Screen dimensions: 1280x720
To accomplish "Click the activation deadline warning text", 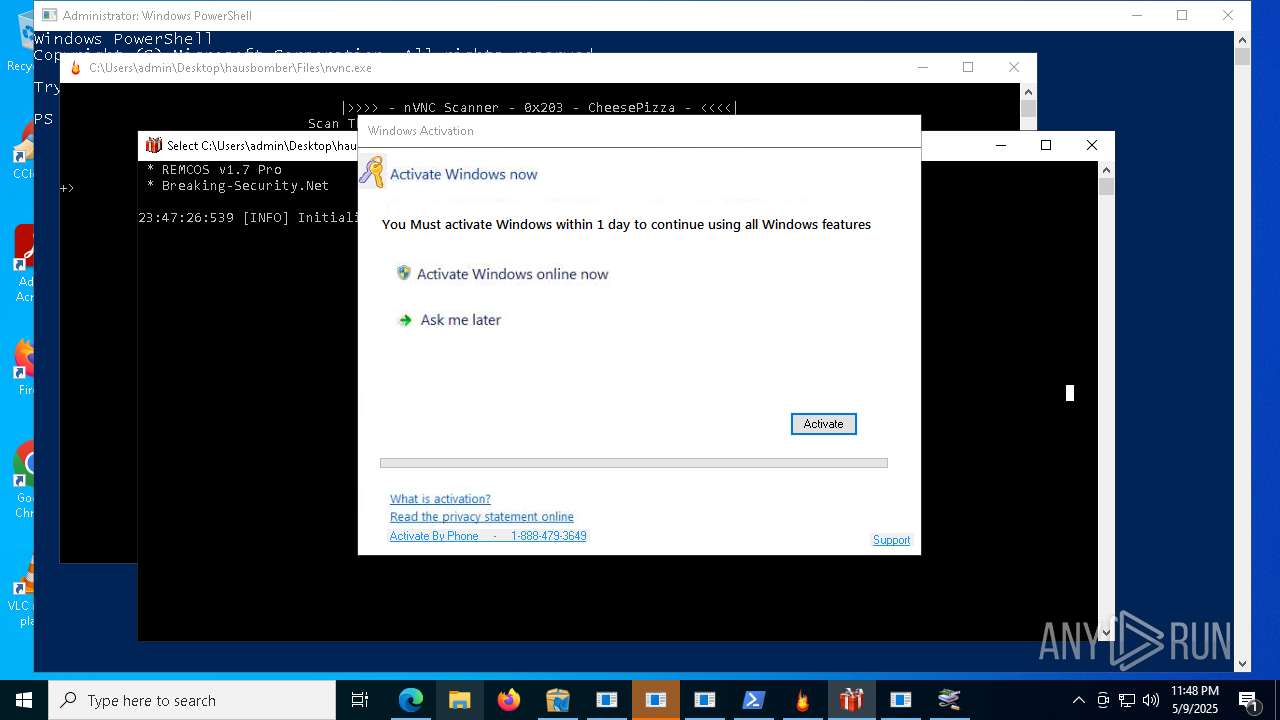I will pyautogui.click(x=626, y=225).
